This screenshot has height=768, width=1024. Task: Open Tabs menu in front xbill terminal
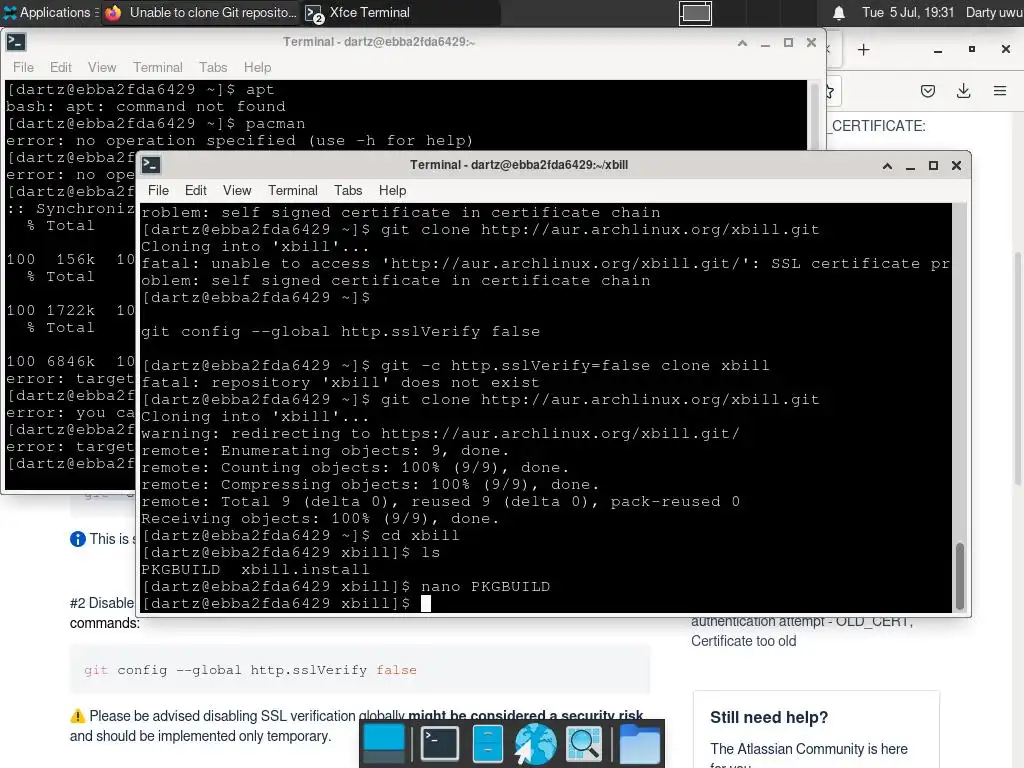[348, 190]
